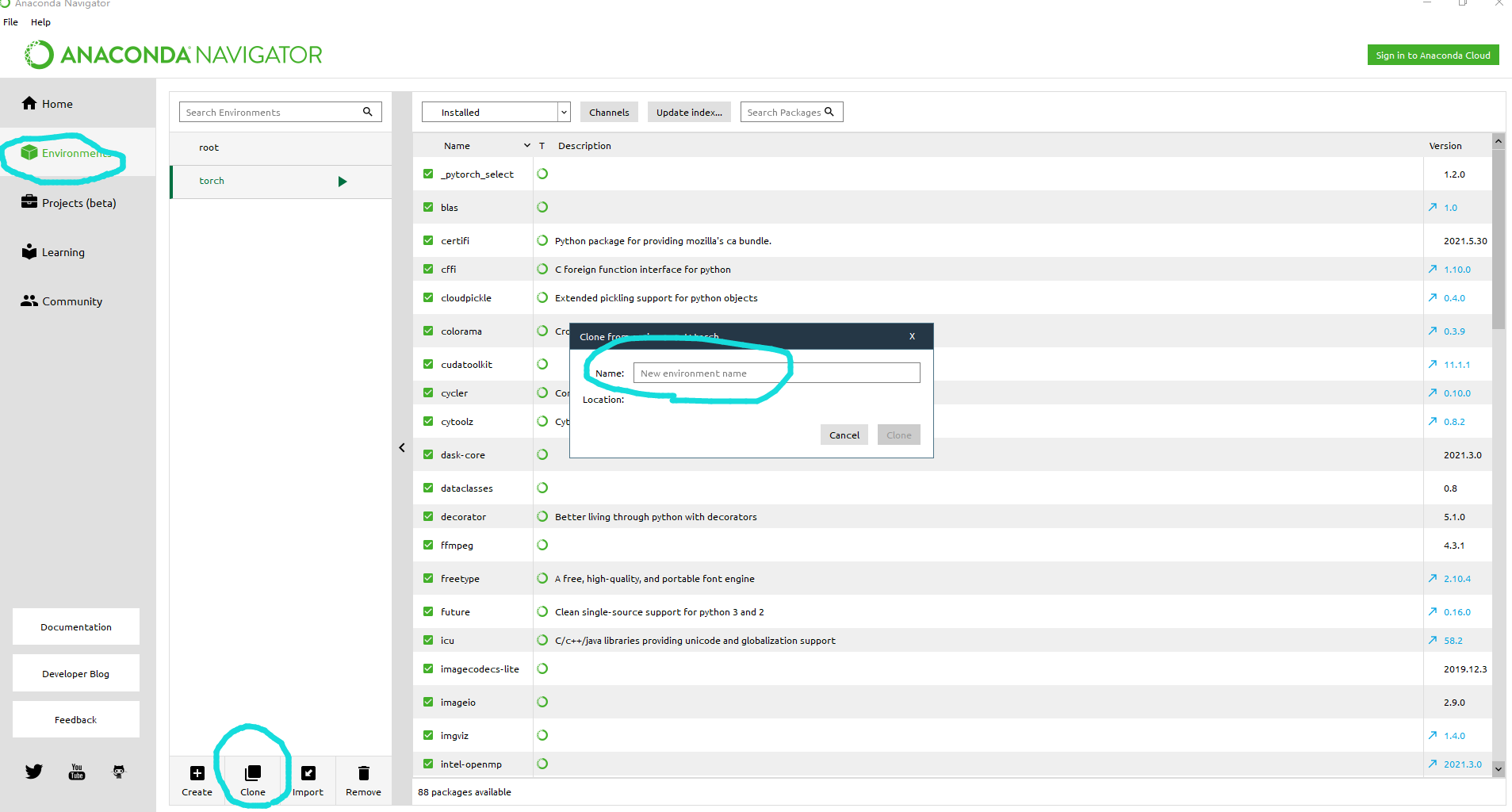
Task: Click the upgrade arrow for blas 1.0
Action: coord(1433,207)
